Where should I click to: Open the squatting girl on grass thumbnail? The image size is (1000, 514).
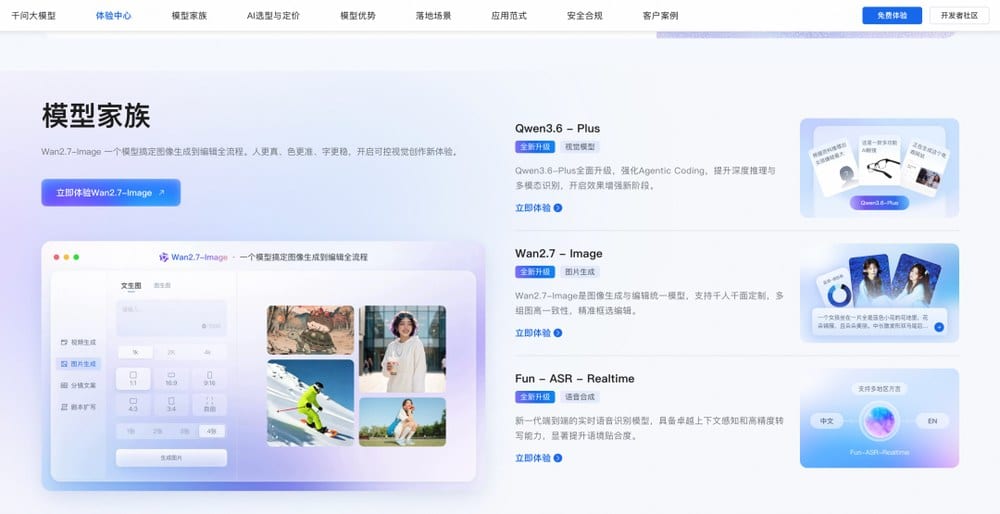click(x=402, y=422)
